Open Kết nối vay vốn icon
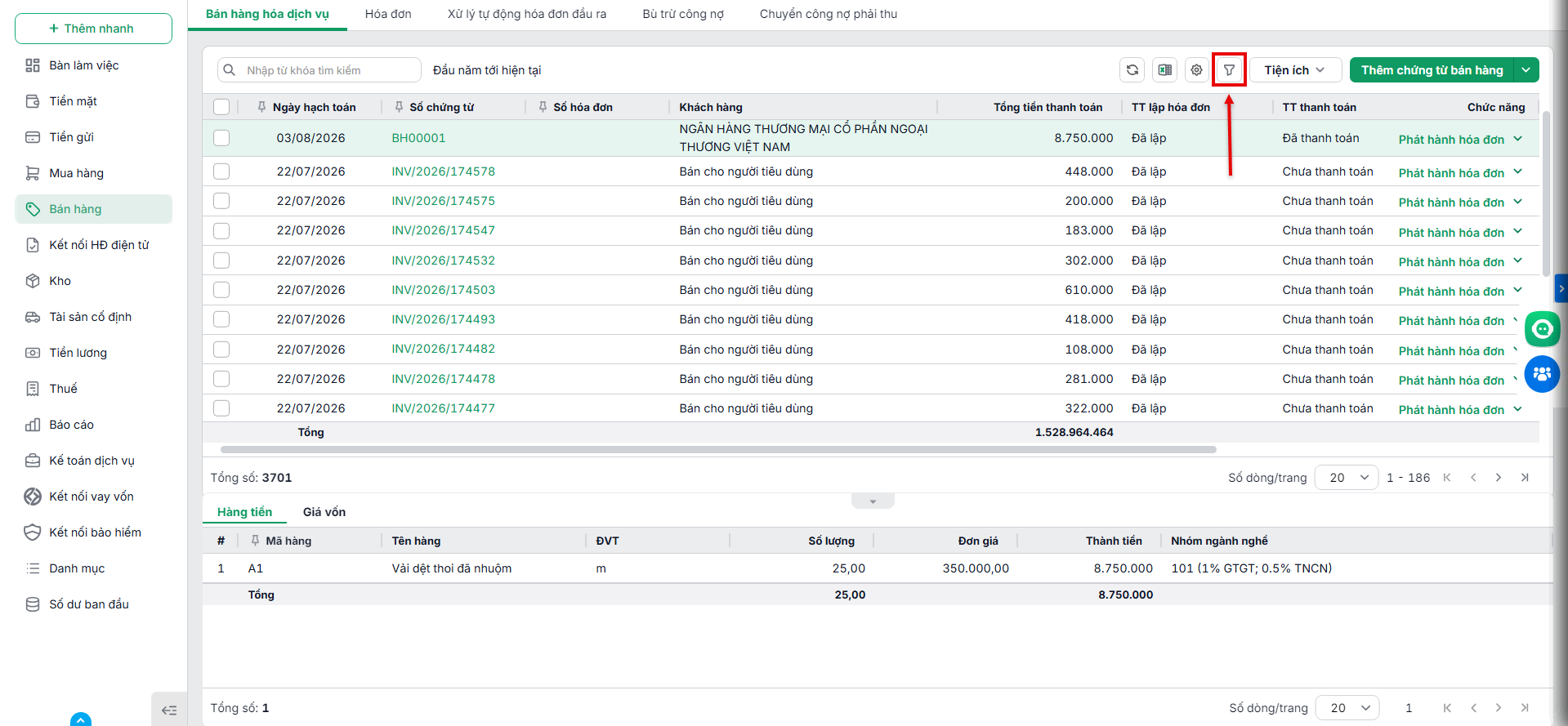The width and height of the screenshot is (1568, 726). pyautogui.click(x=33, y=497)
